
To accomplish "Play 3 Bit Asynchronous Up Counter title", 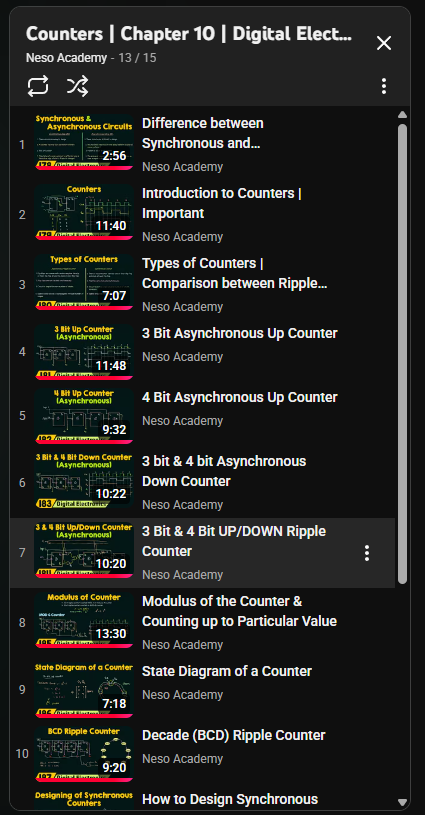I will (240, 333).
